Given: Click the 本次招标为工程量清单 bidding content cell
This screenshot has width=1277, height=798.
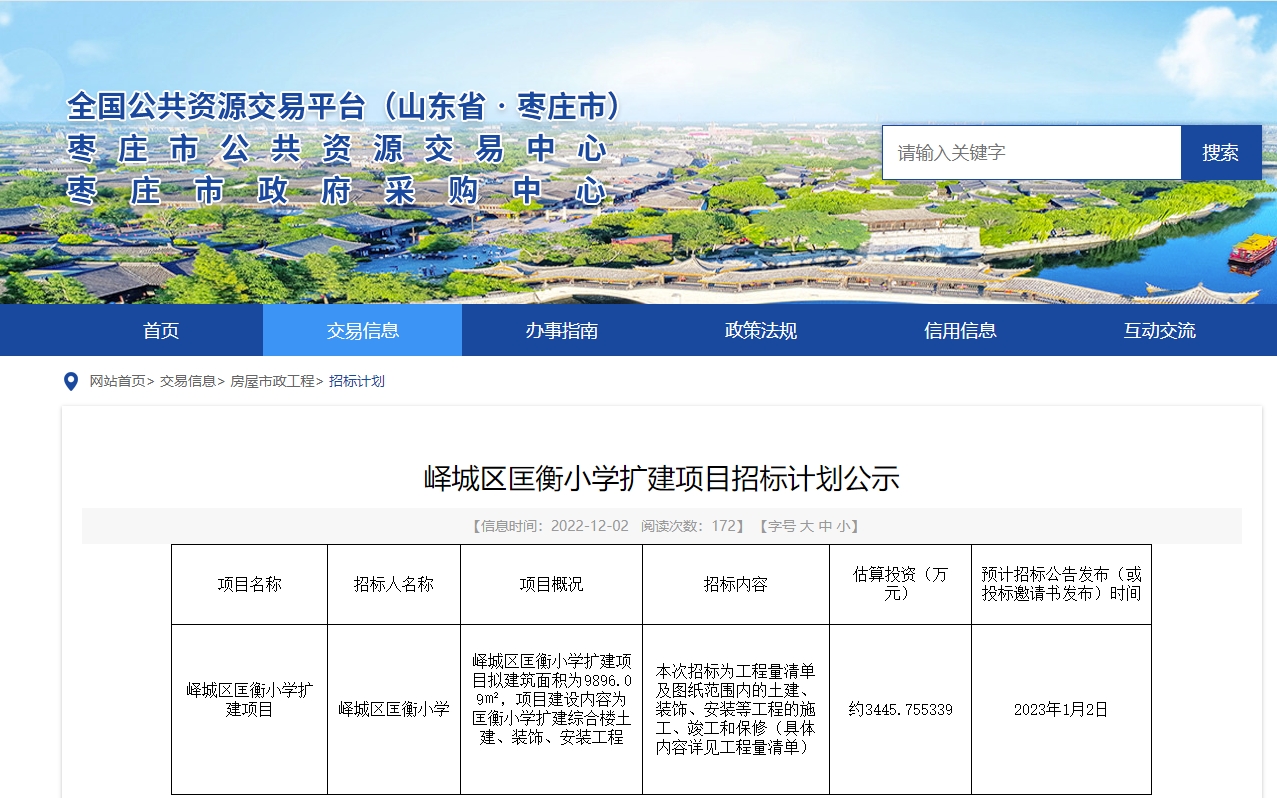Looking at the screenshot, I should [x=736, y=709].
